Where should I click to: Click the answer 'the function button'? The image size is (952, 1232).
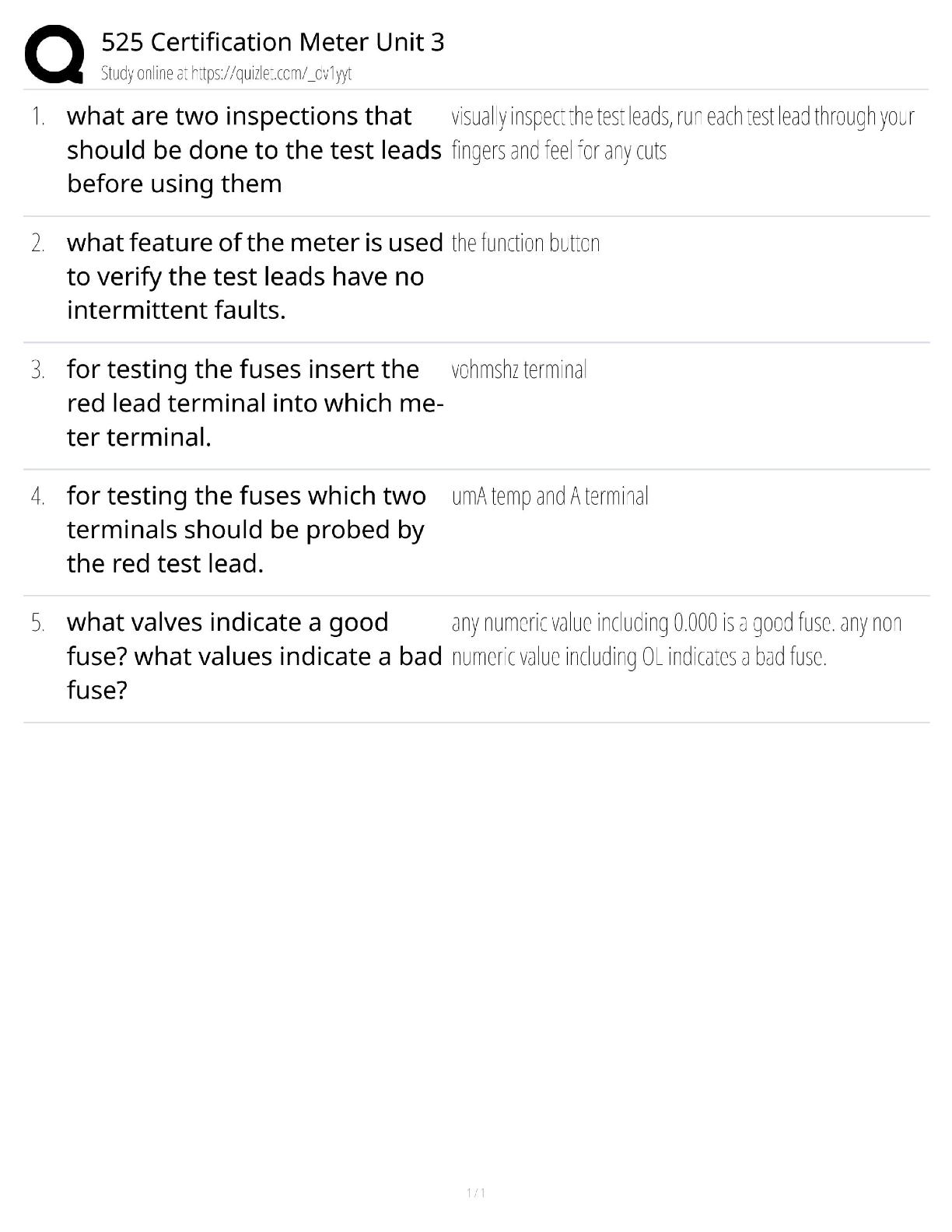526,243
